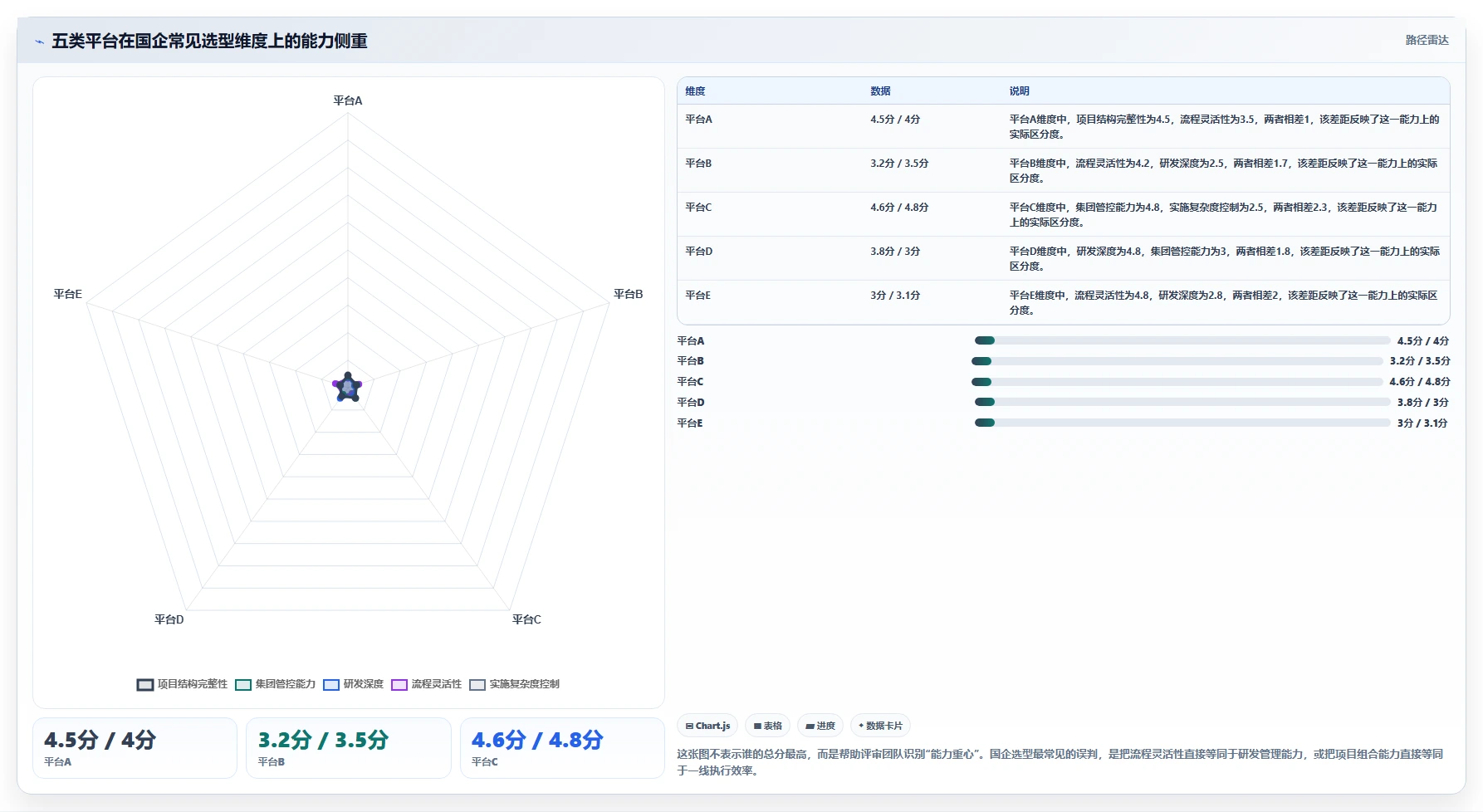1483x812 pixels.
Task: Click the 平台C progress bar
Action: (1177, 382)
